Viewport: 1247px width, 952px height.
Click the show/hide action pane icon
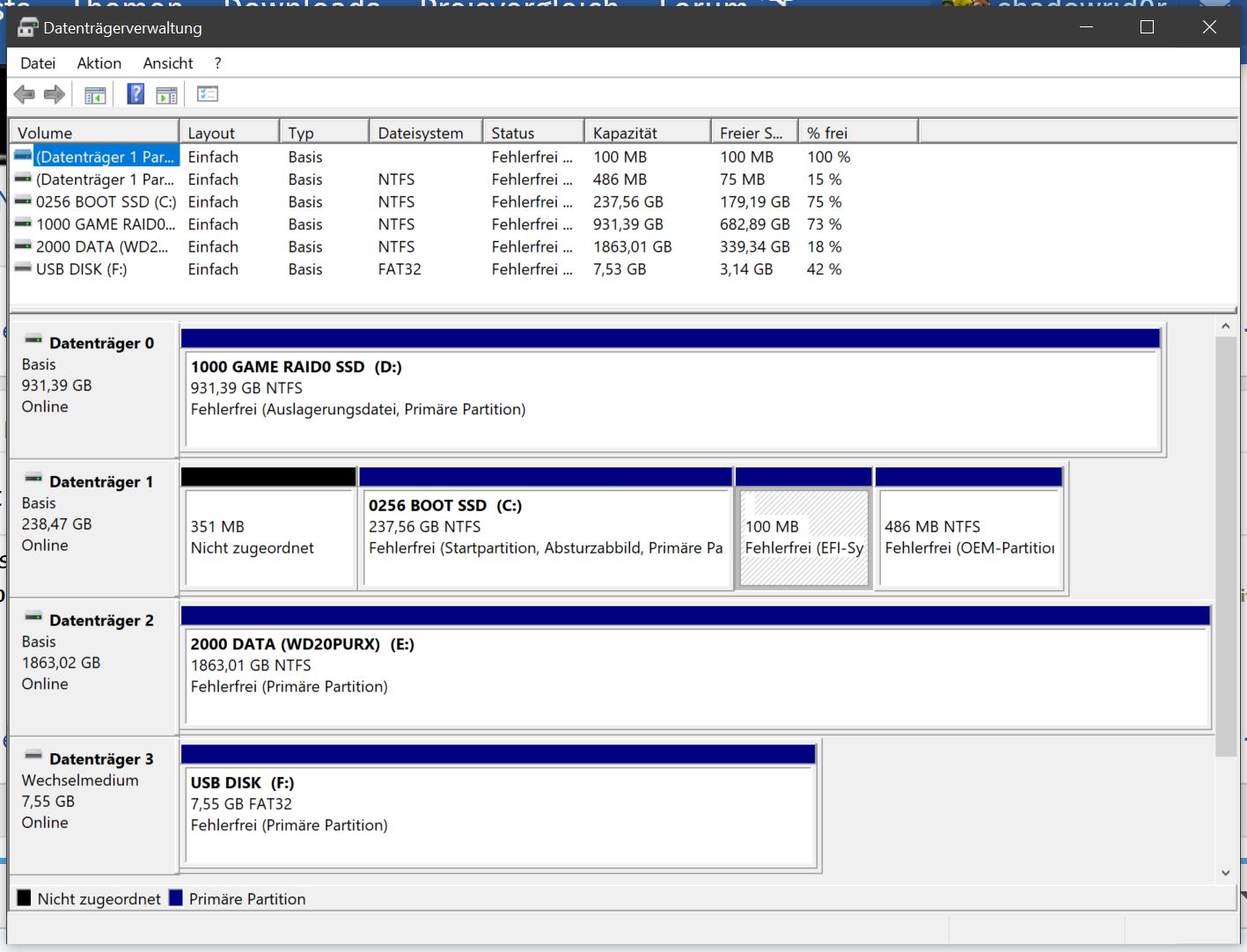point(166,95)
